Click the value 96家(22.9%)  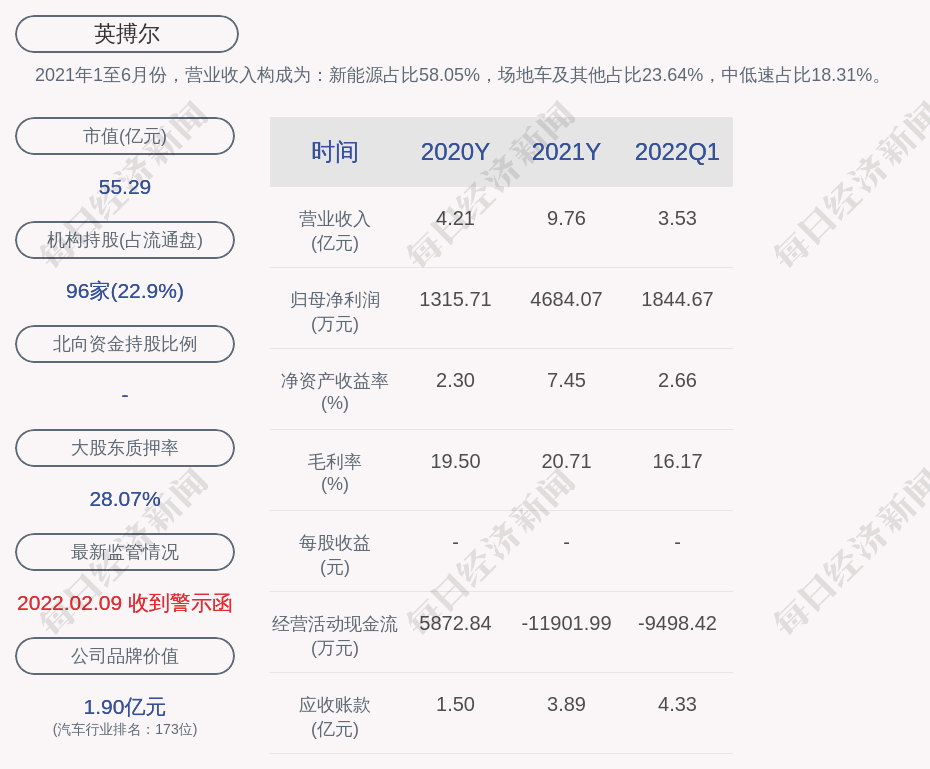click(125, 291)
